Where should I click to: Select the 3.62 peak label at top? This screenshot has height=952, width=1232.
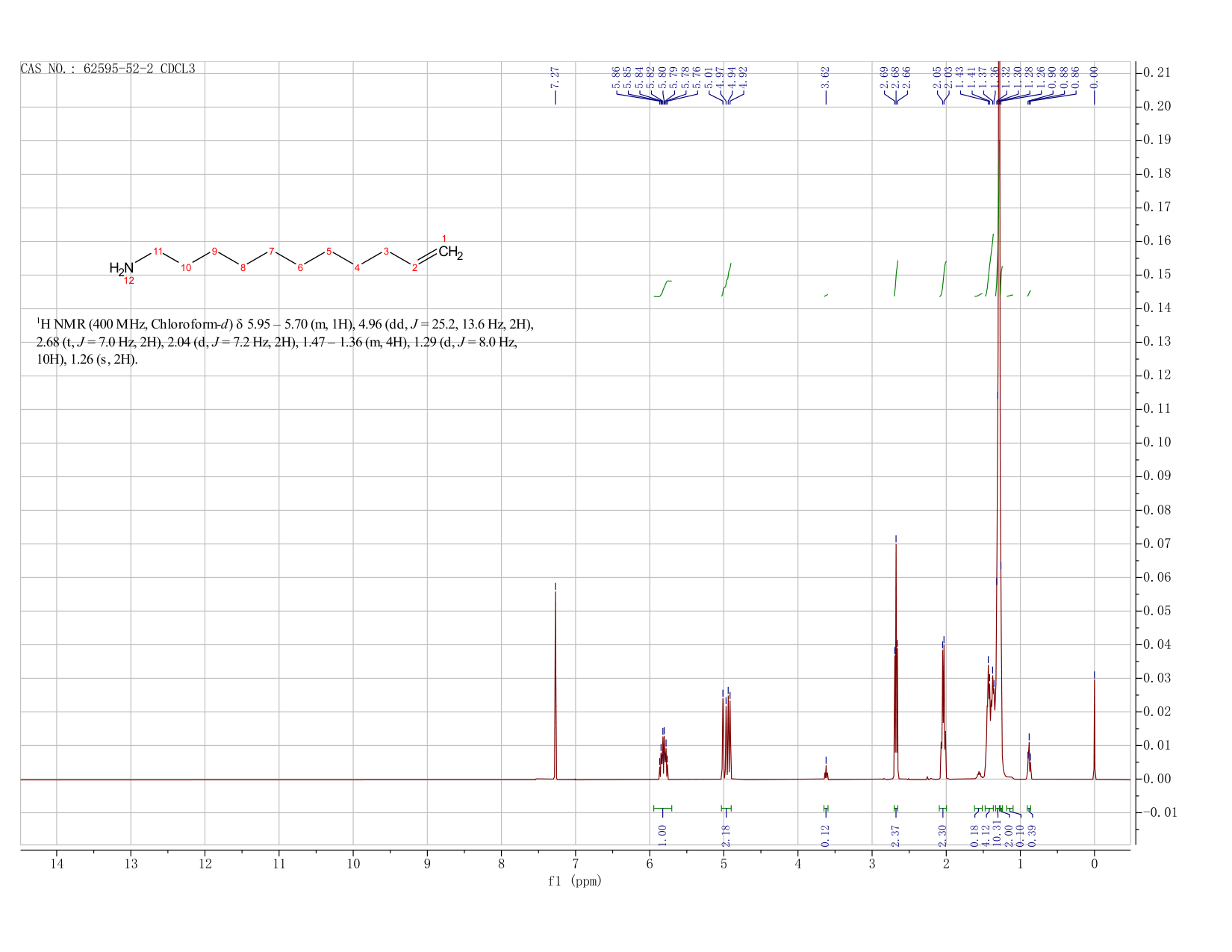[x=826, y=76]
